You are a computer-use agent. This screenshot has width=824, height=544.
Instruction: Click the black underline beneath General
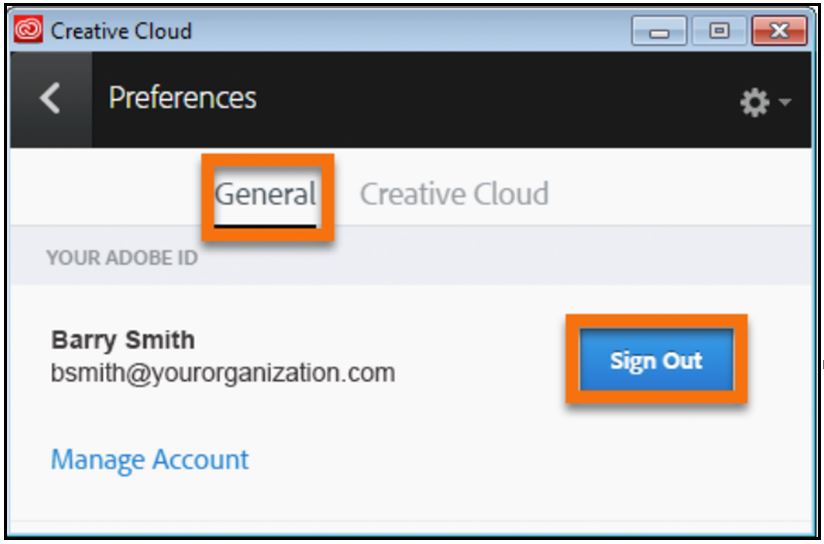tap(265, 223)
